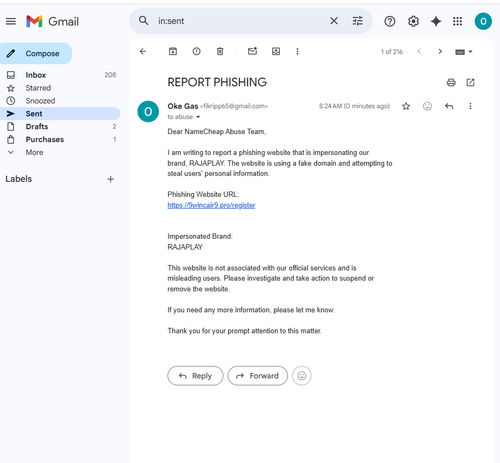500x463 pixels.
Task: Open input tools keyboard dropdown
Action: [464, 52]
